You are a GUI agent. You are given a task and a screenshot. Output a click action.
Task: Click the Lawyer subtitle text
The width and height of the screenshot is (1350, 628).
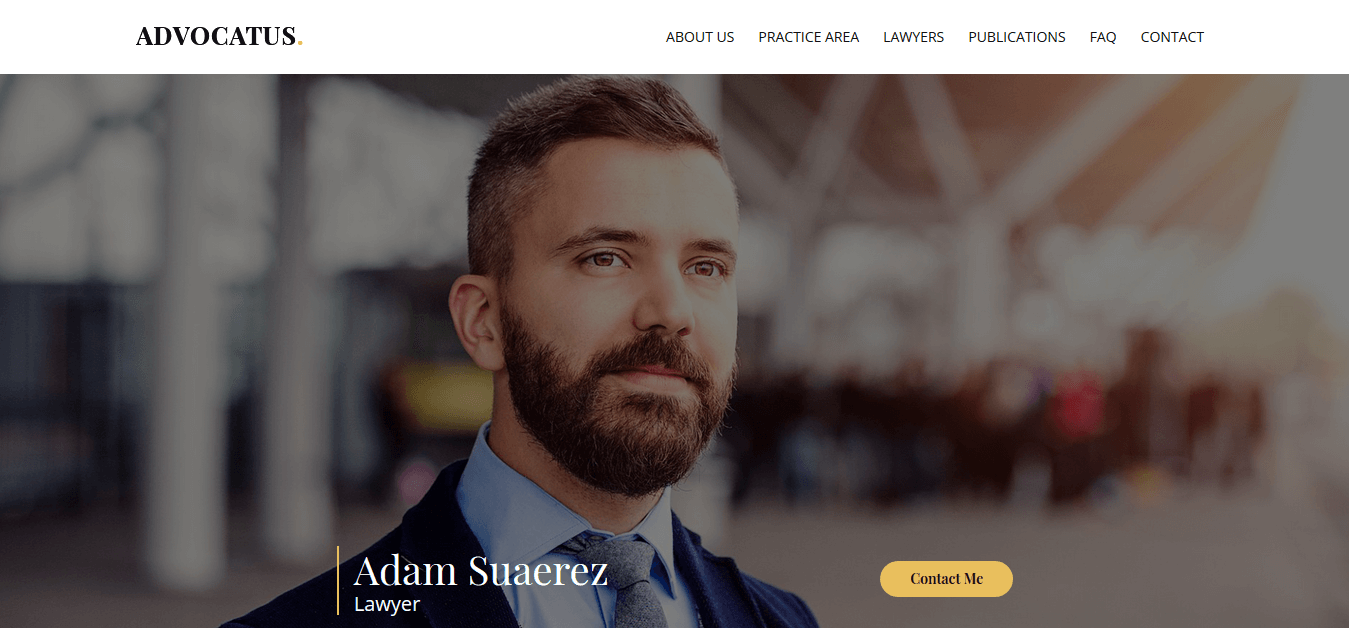[387, 604]
